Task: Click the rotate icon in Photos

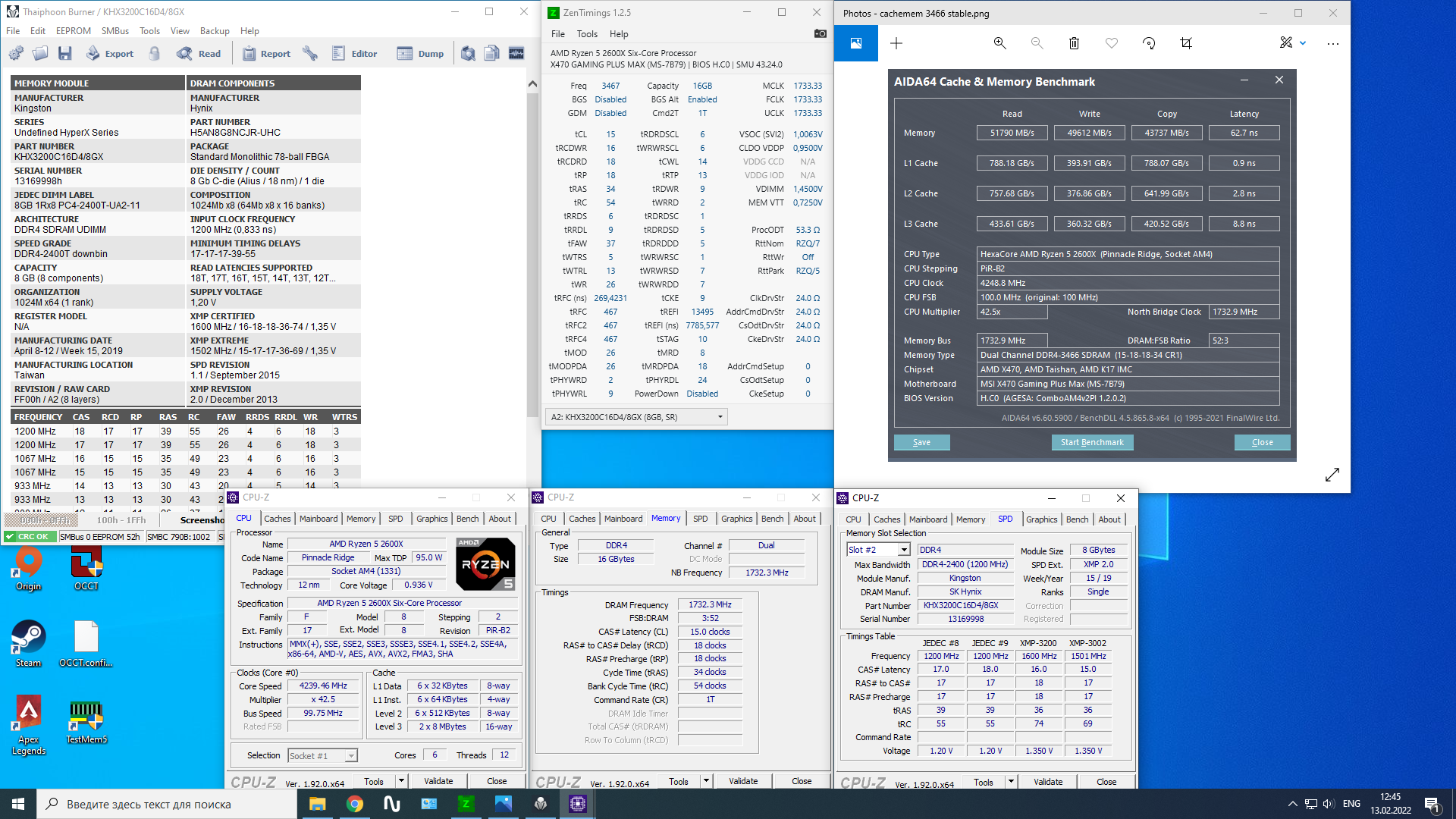Action: point(1149,43)
